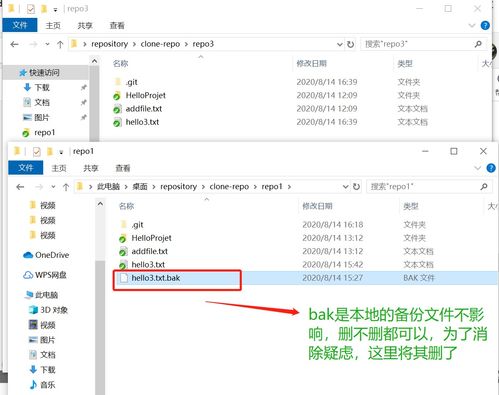Open quick access toolbar dropdown in repo3 window
This screenshot has height=395, width=499.
[55, 10]
